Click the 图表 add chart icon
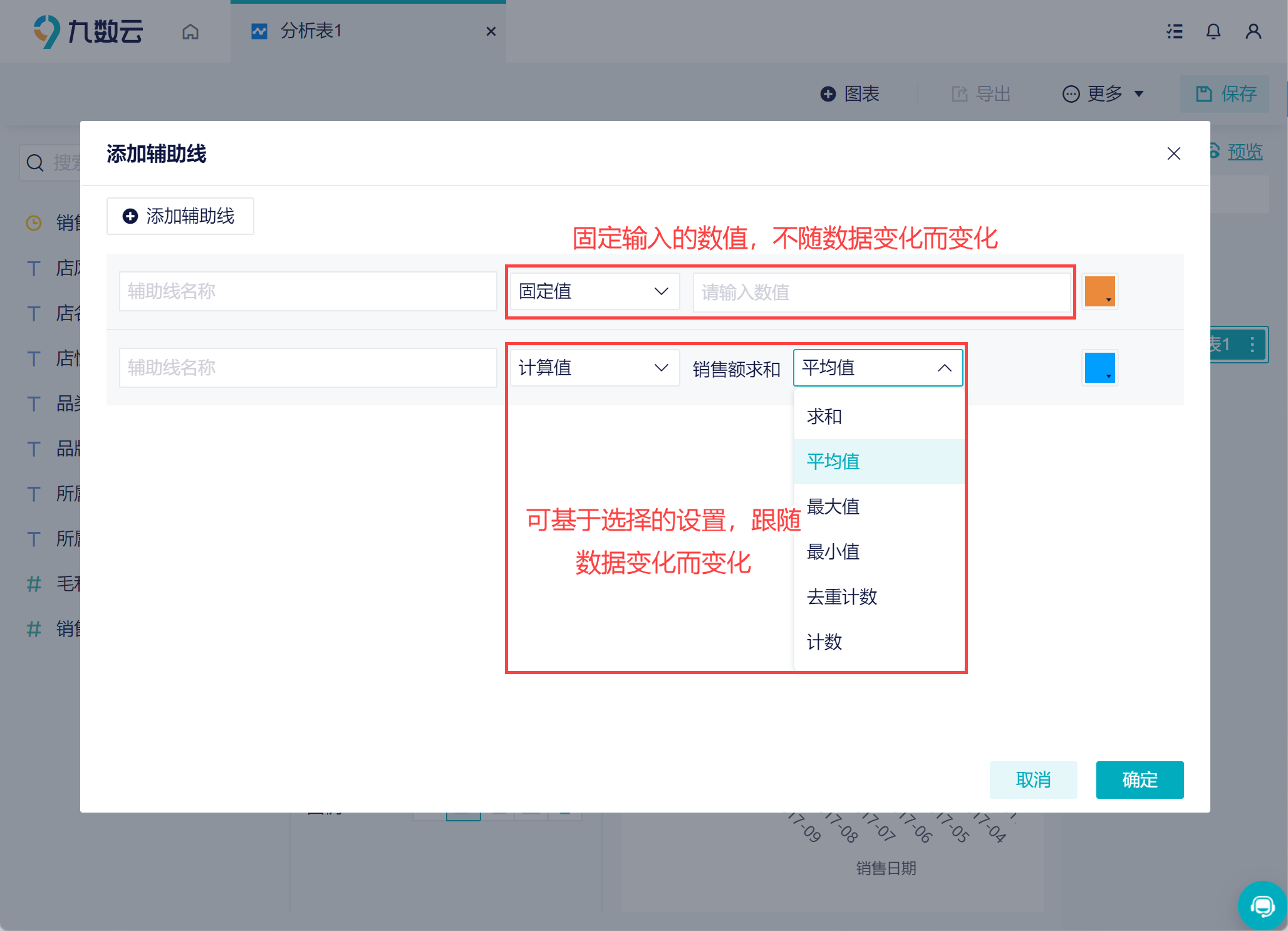This screenshot has width=1288, height=931. click(828, 94)
